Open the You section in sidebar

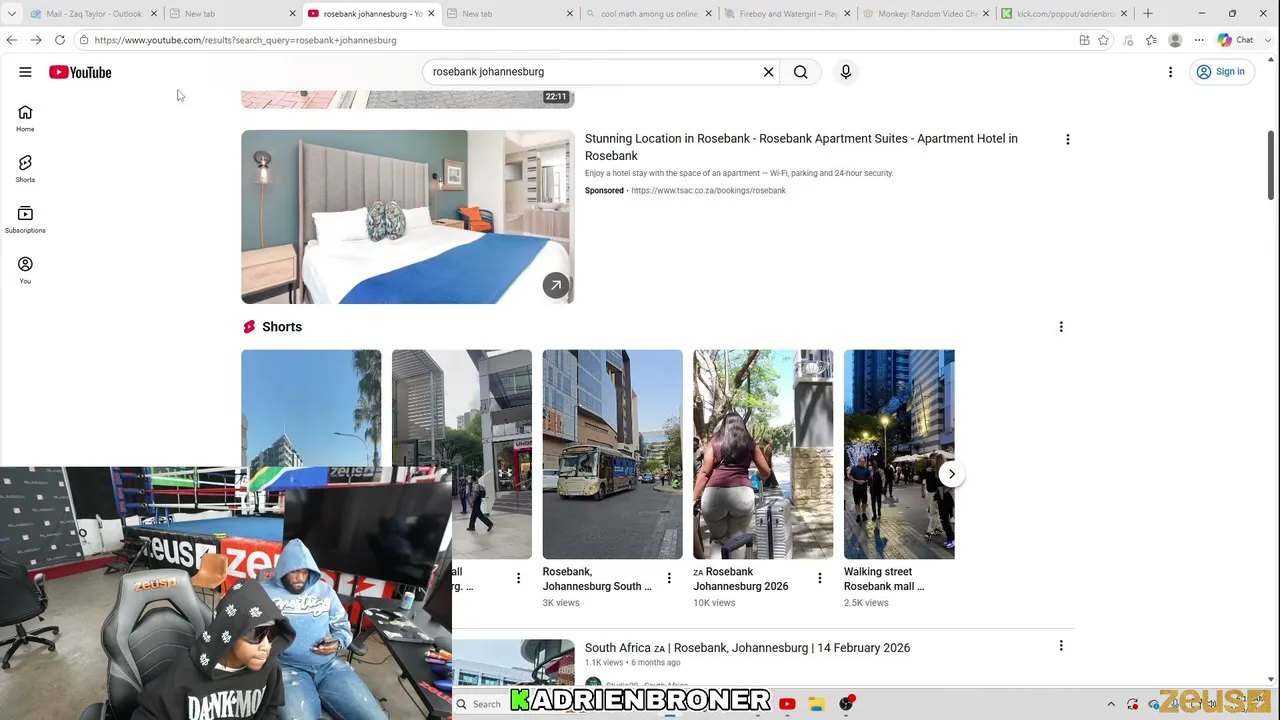tap(25, 270)
